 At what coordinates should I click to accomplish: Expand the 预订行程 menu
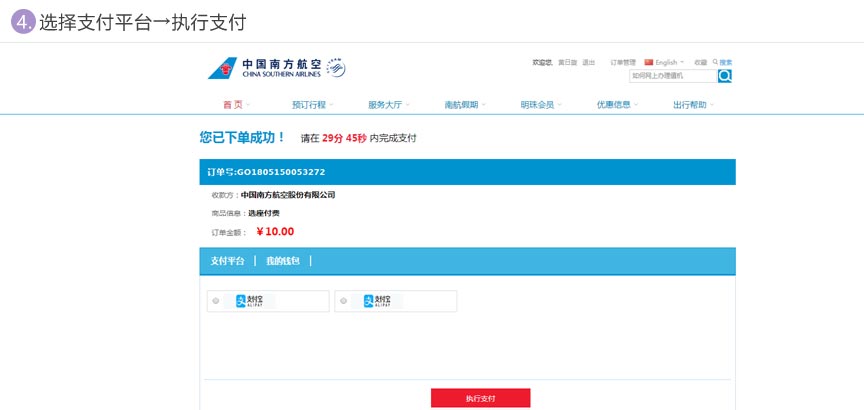312,104
